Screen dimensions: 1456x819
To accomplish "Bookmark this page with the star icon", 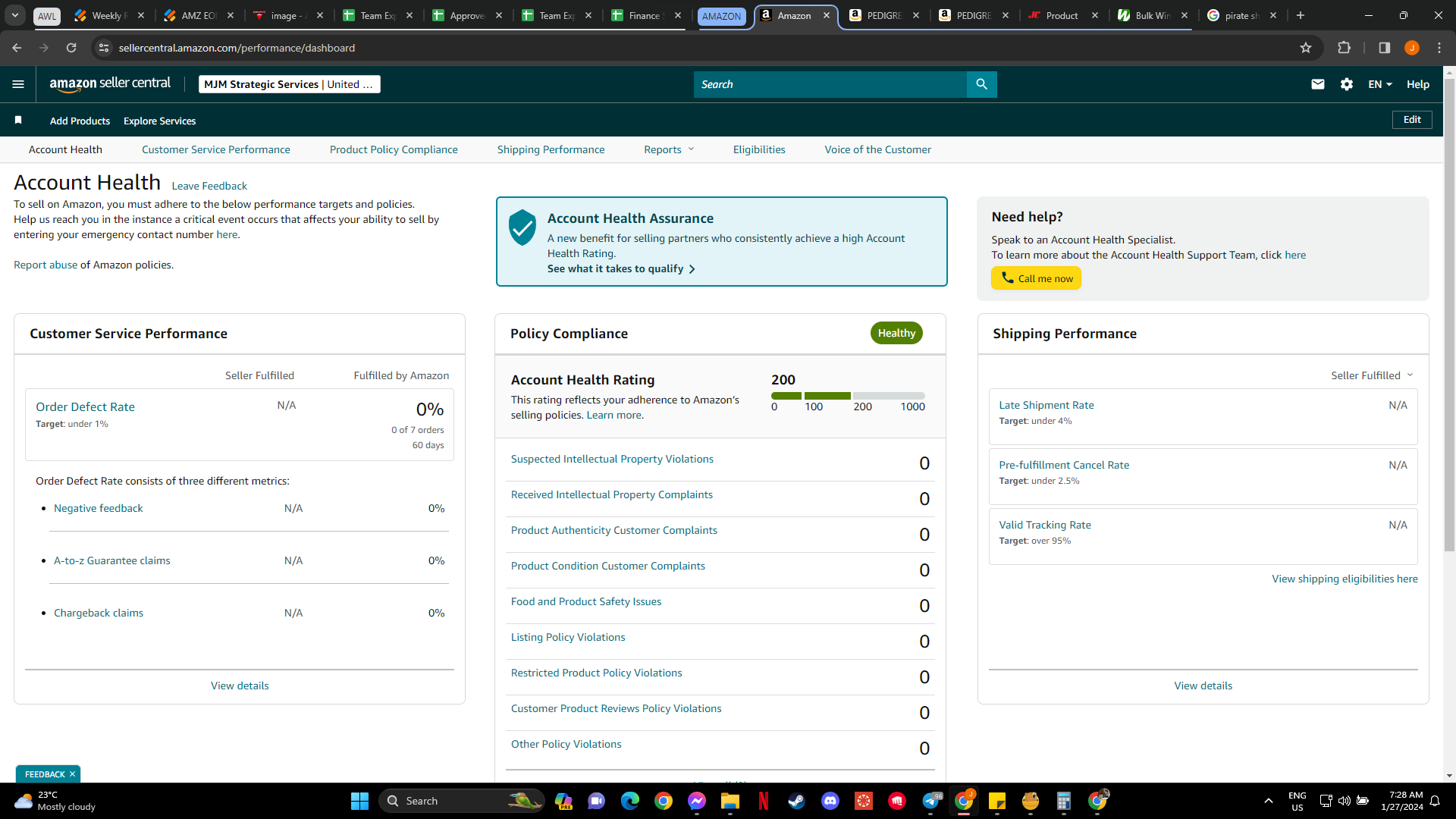I will click(1306, 48).
